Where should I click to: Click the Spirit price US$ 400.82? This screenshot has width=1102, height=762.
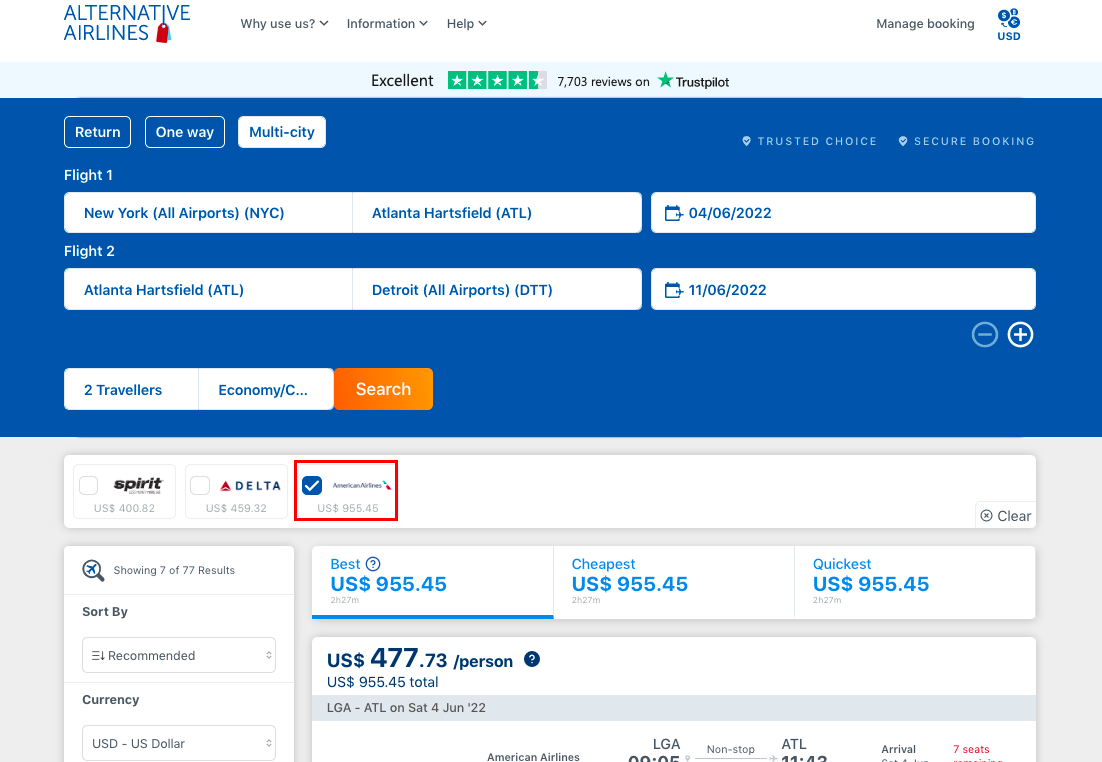point(124,508)
